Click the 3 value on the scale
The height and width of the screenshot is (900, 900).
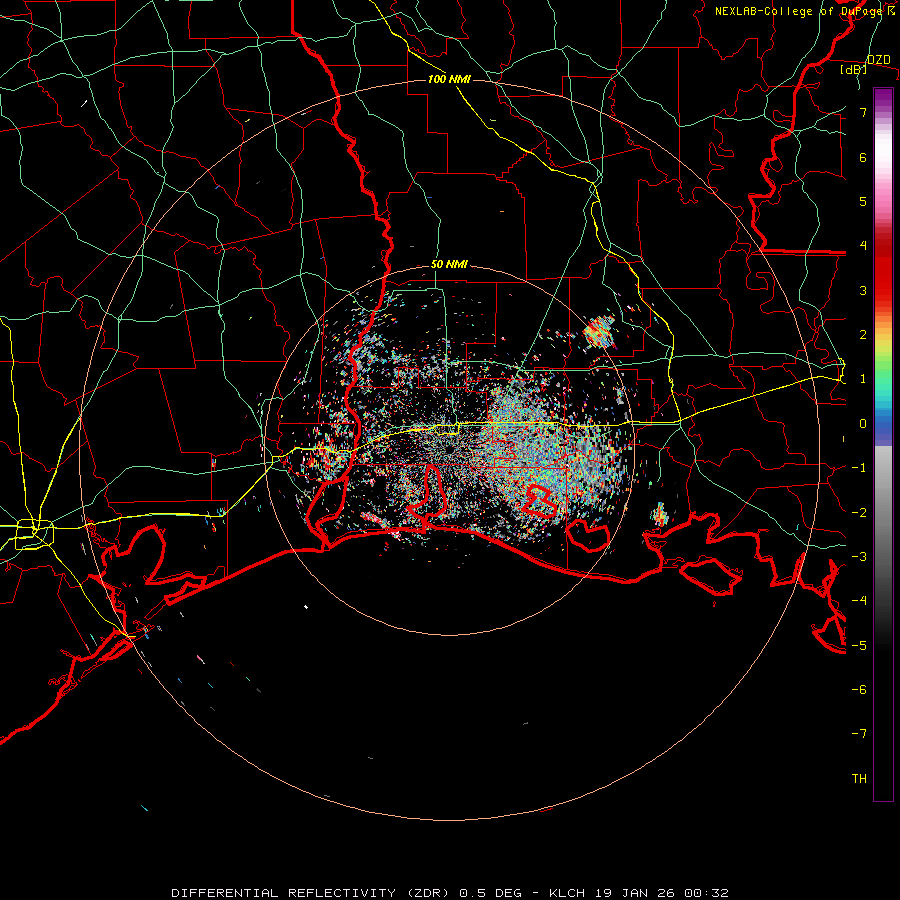[863, 290]
